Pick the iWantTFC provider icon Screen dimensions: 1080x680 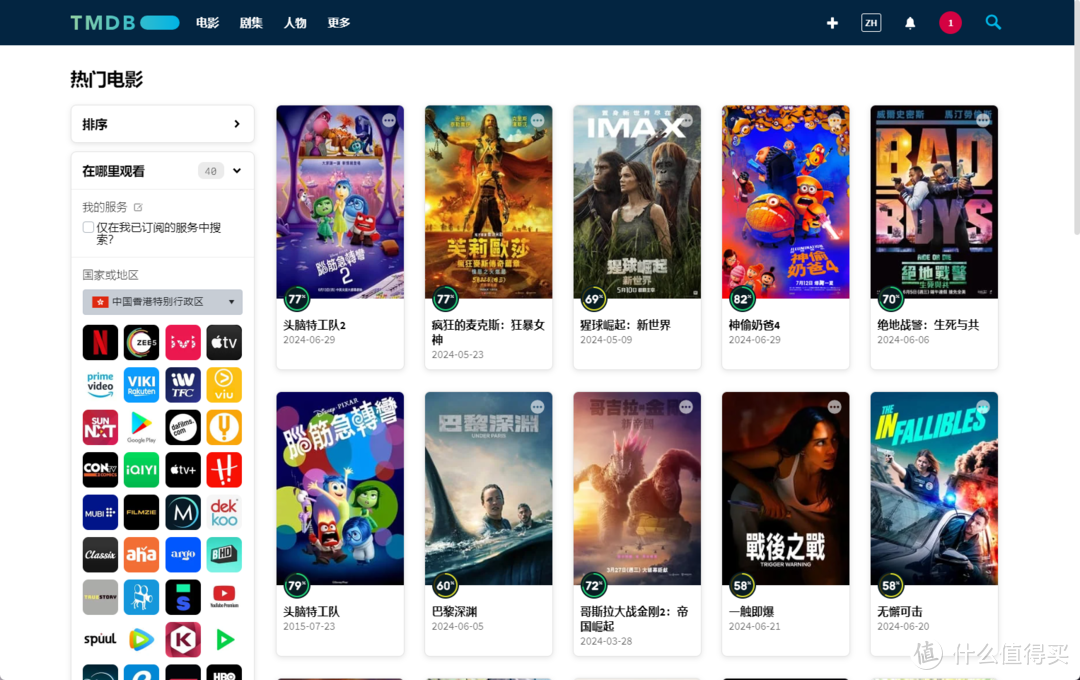(183, 384)
